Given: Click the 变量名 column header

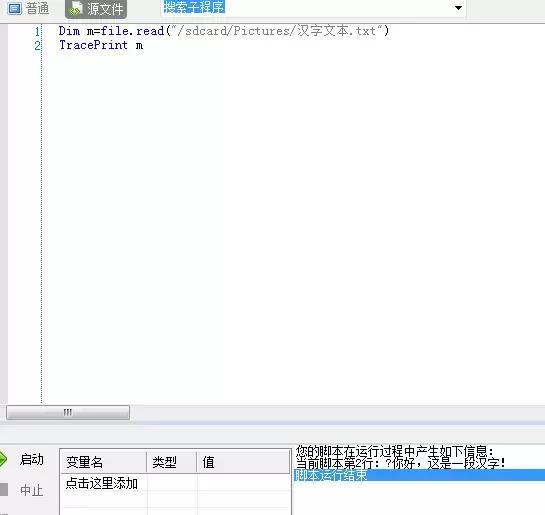Looking at the screenshot, I should [103, 462].
